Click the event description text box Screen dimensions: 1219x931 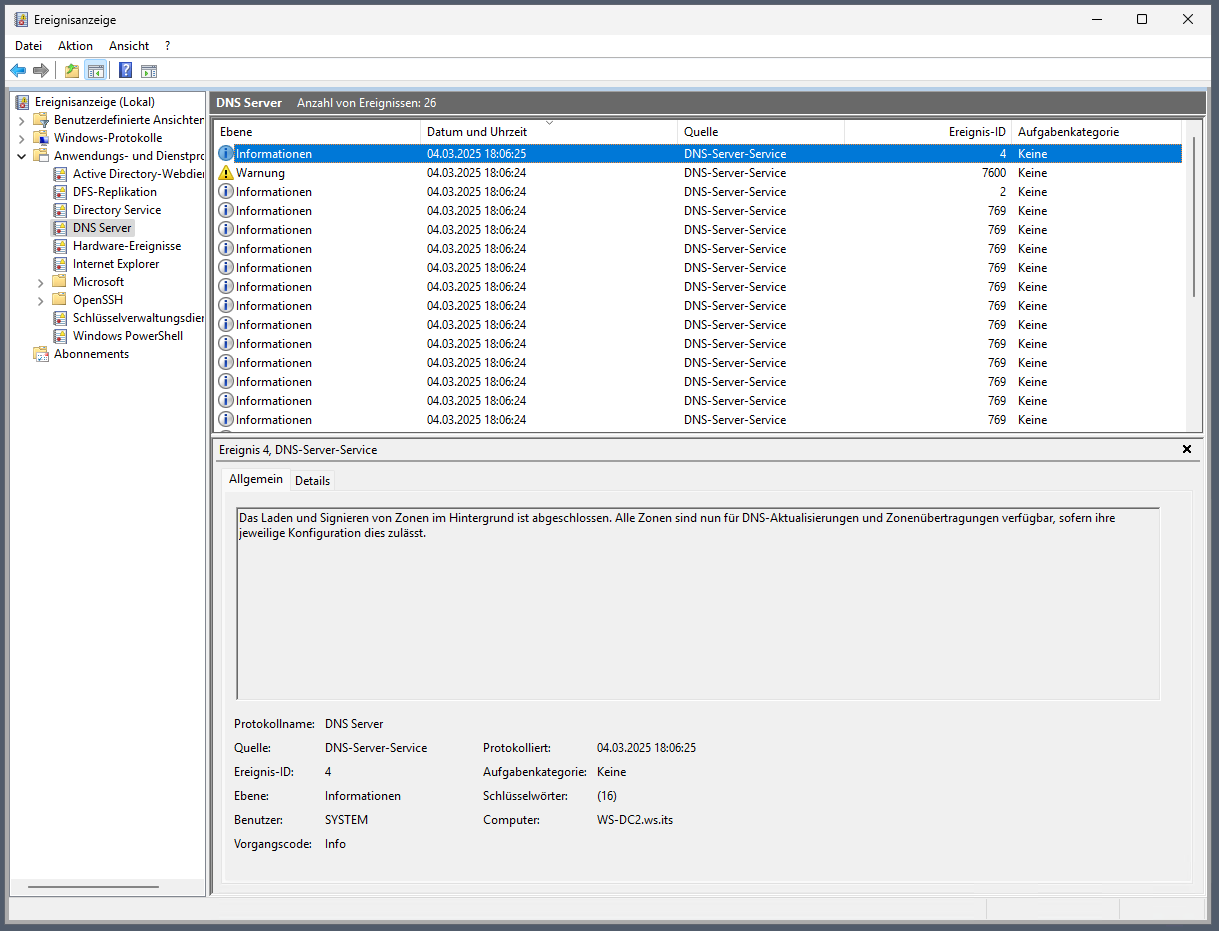pos(698,603)
